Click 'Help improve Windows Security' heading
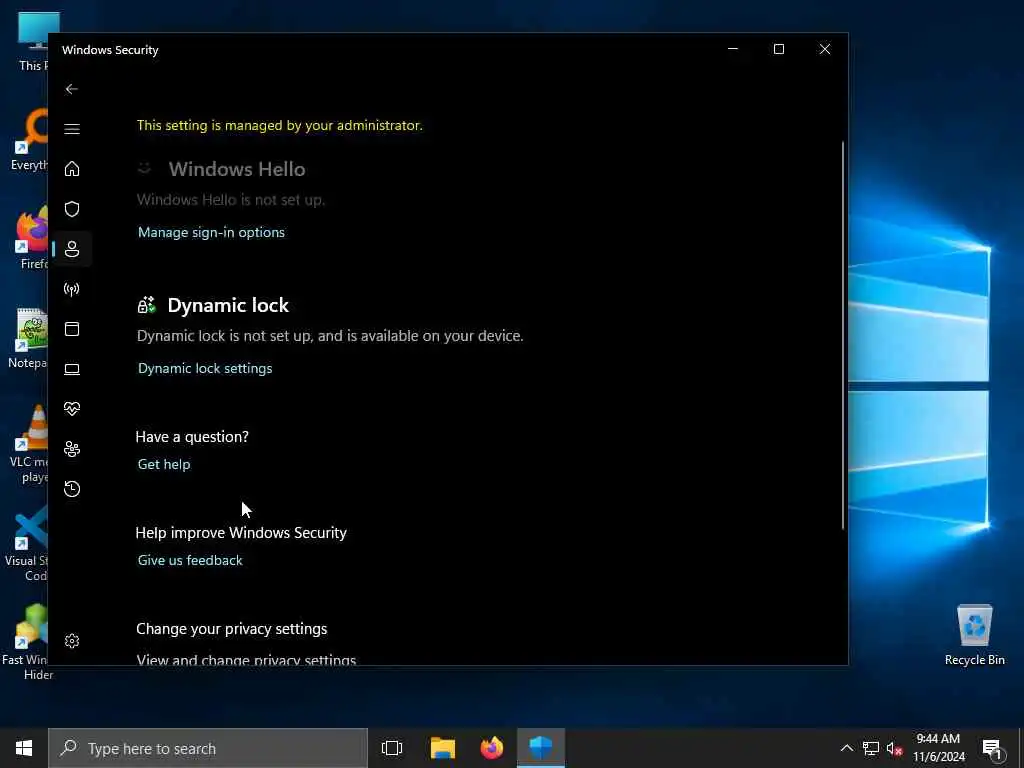Screen dimensions: 1024x768 (241, 533)
